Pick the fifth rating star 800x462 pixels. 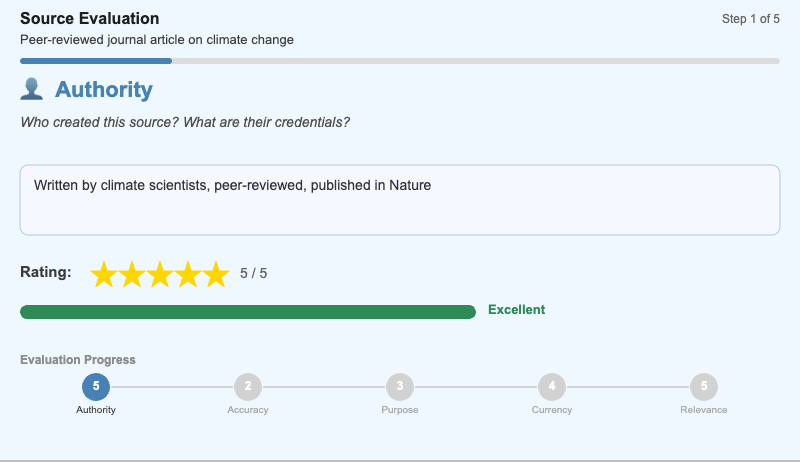(216, 274)
